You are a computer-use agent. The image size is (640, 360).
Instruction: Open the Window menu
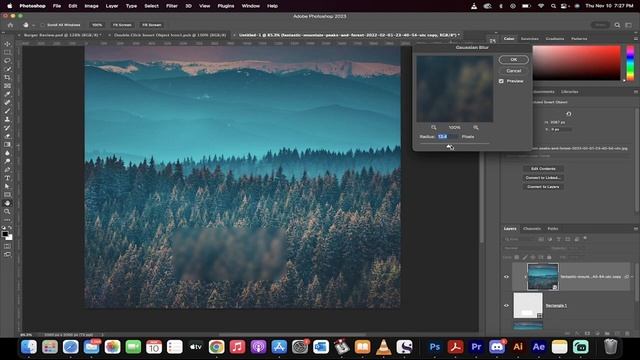pyautogui.click(x=251, y=6)
